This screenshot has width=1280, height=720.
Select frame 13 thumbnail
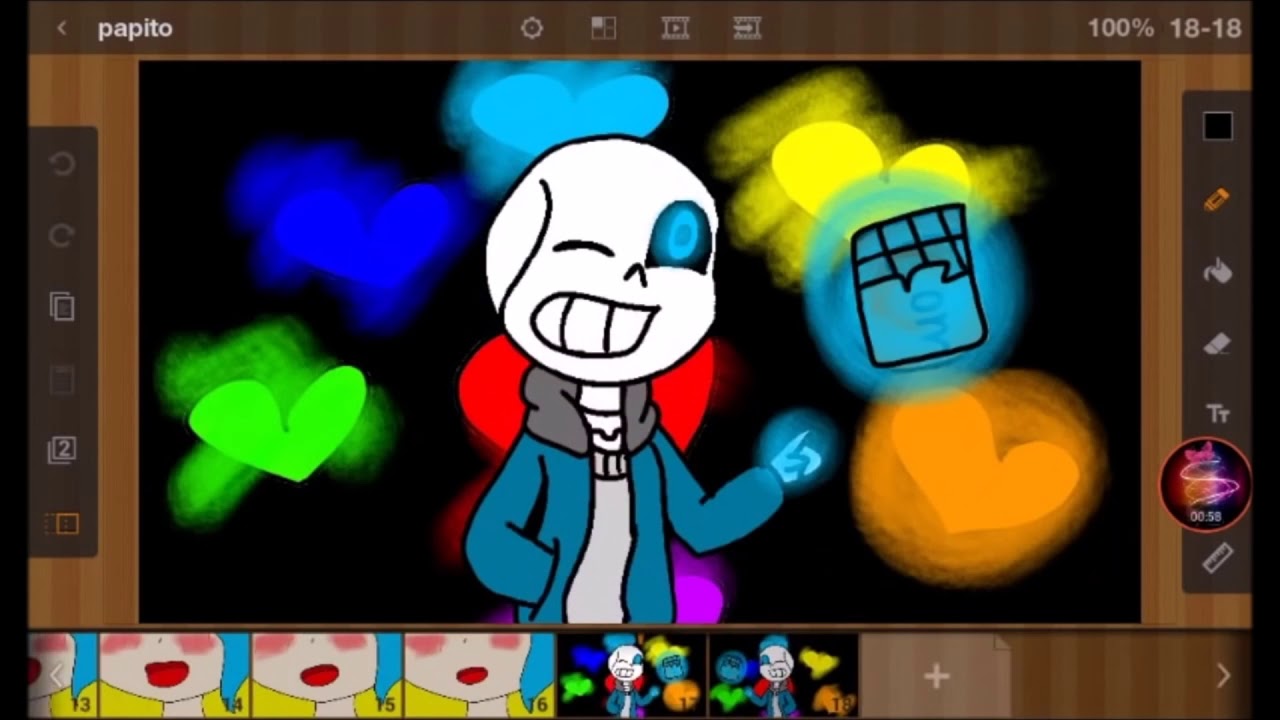63,675
